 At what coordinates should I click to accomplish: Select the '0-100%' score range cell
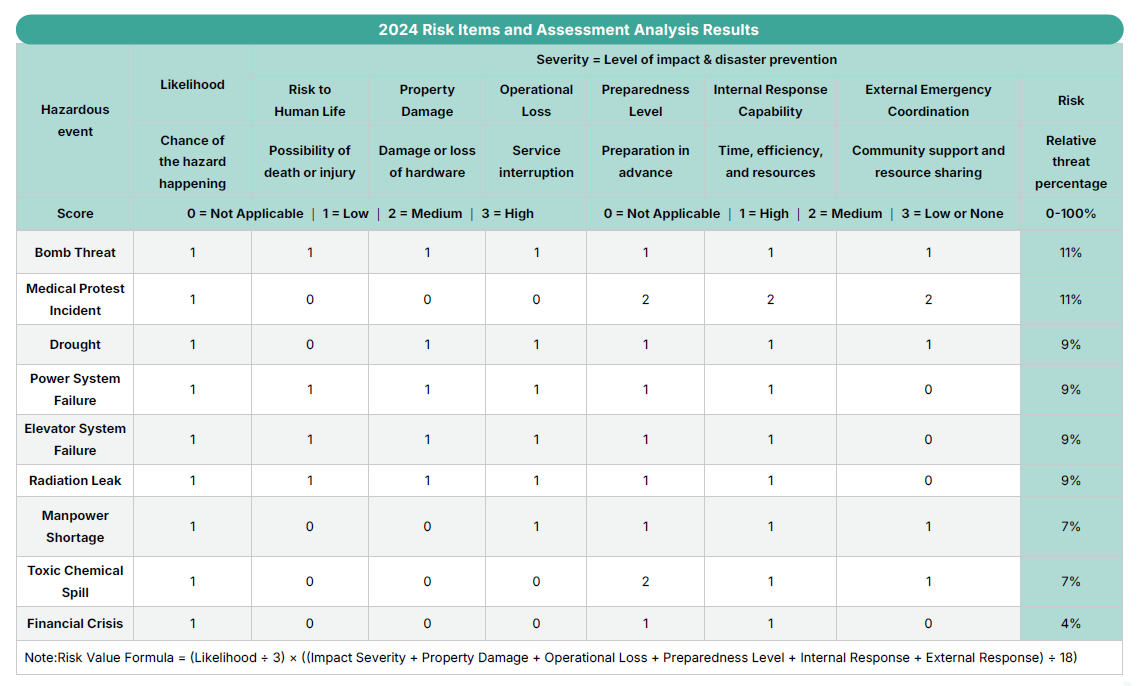[x=1070, y=213]
